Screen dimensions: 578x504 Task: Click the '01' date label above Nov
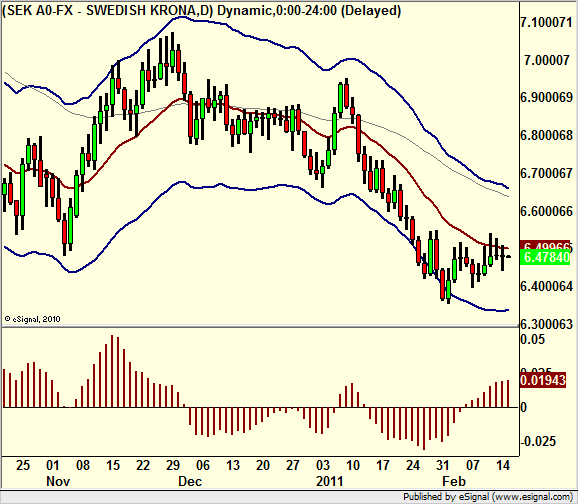(53, 466)
